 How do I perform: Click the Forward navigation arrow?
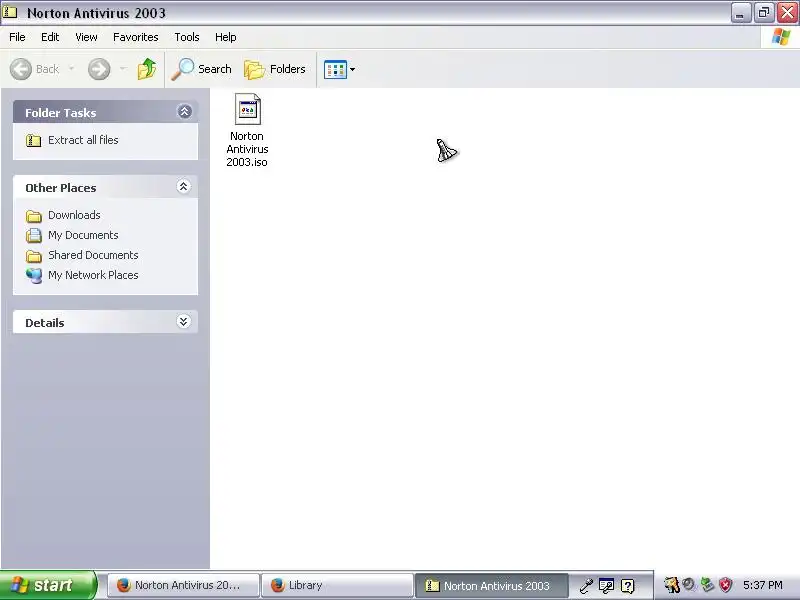(99, 69)
